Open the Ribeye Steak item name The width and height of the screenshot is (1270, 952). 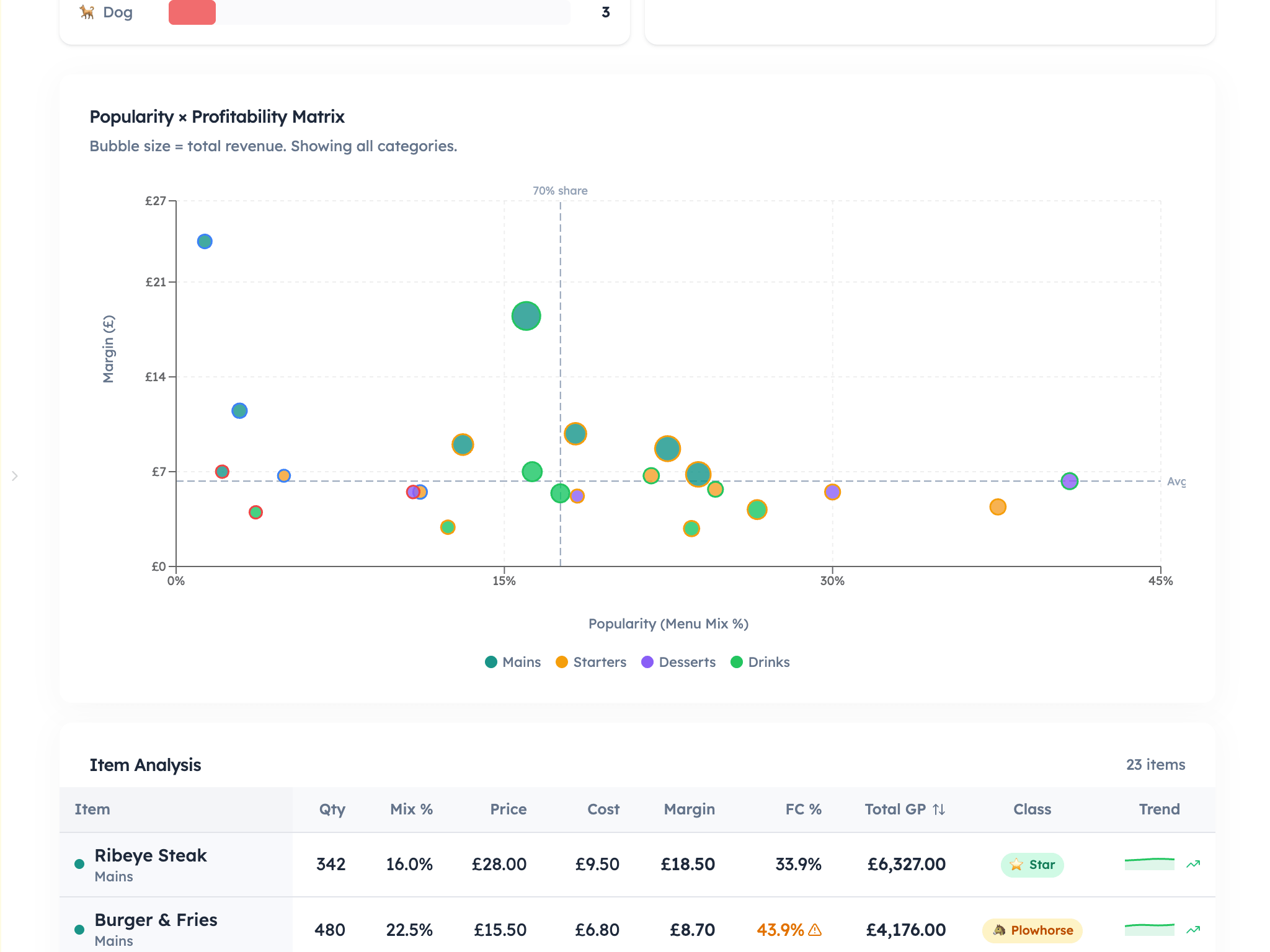151,855
